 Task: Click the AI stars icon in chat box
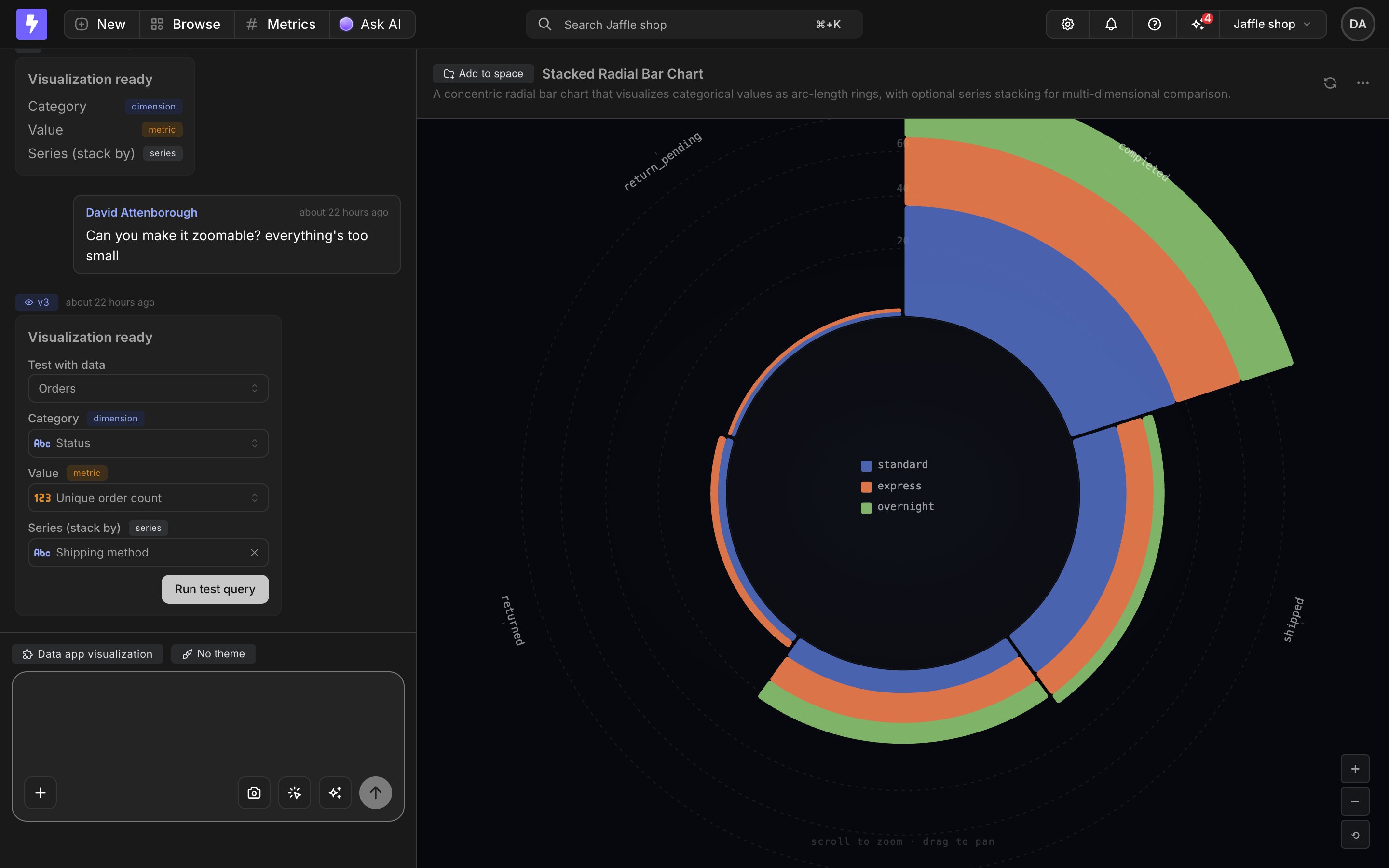tap(335, 793)
